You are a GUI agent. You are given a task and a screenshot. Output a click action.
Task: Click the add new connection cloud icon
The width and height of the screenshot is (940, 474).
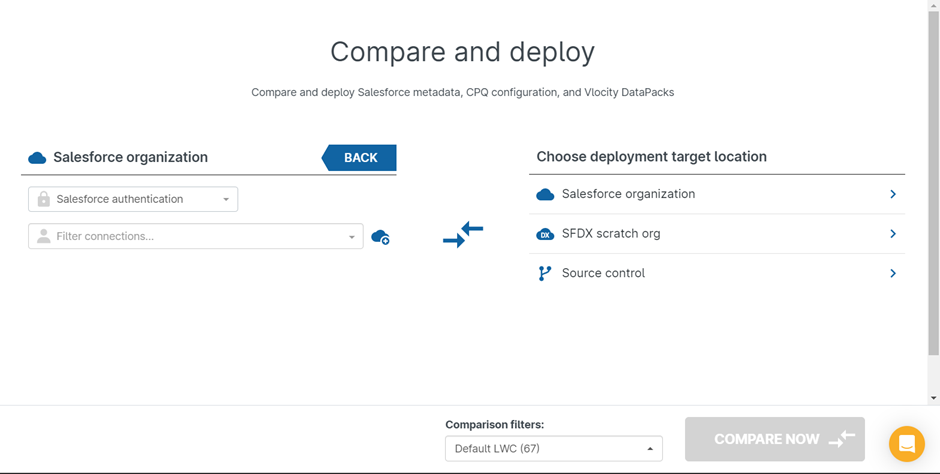pyautogui.click(x=380, y=237)
